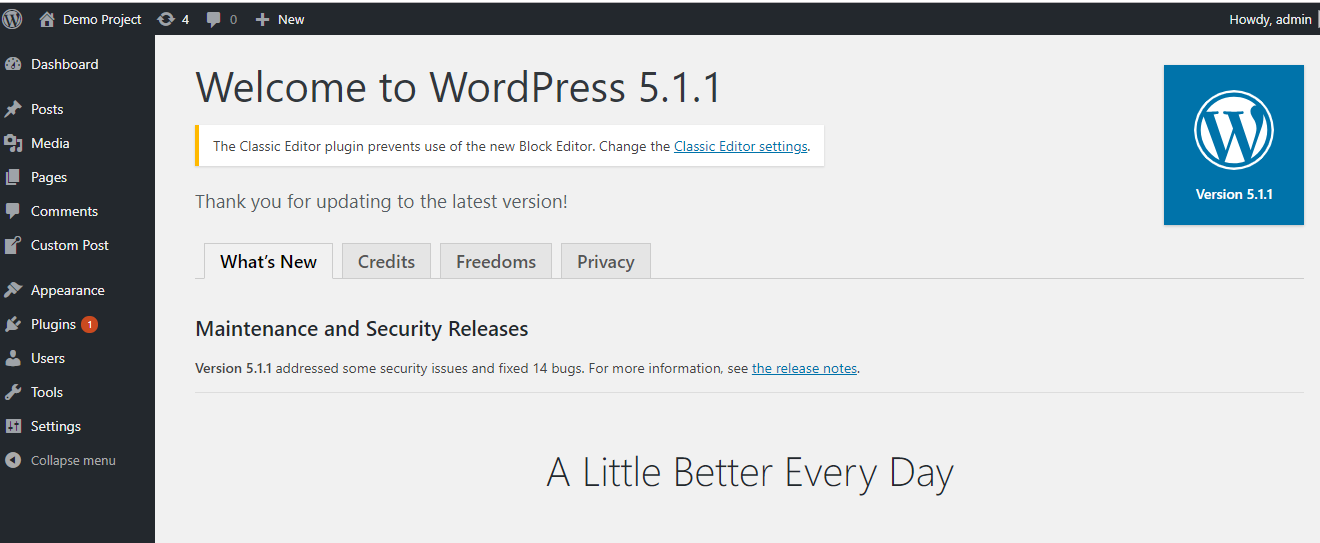The image size is (1320, 543).
Task: Click the WordPress Version 5.1.1 badge
Action: (1233, 145)
